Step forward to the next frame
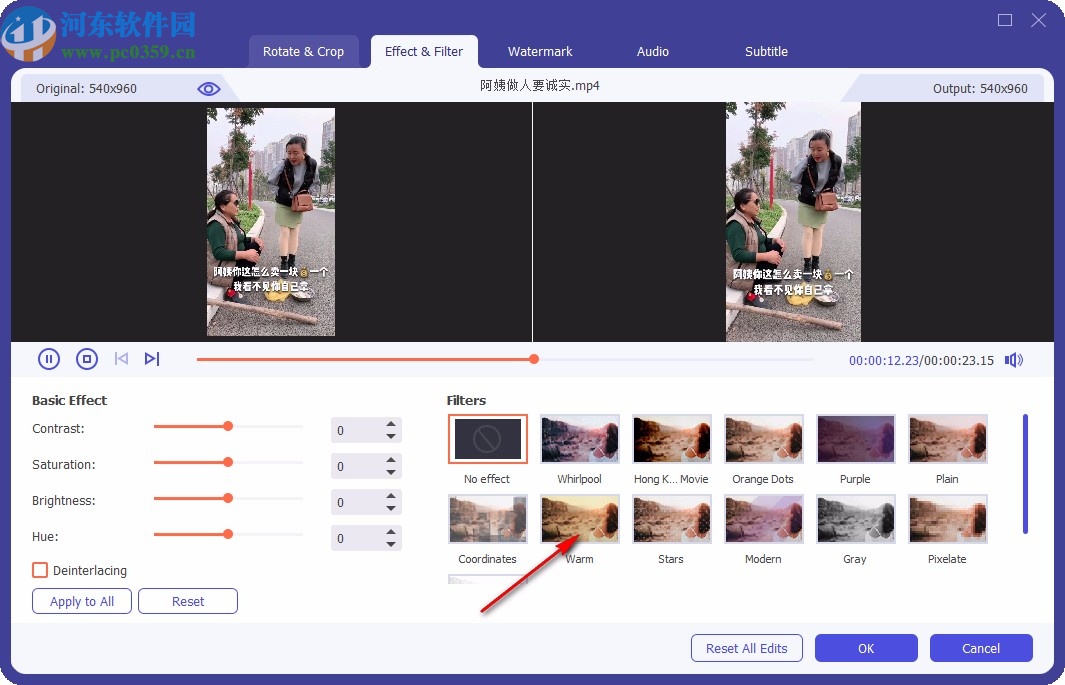1065x685 pixels. point(153,358)
